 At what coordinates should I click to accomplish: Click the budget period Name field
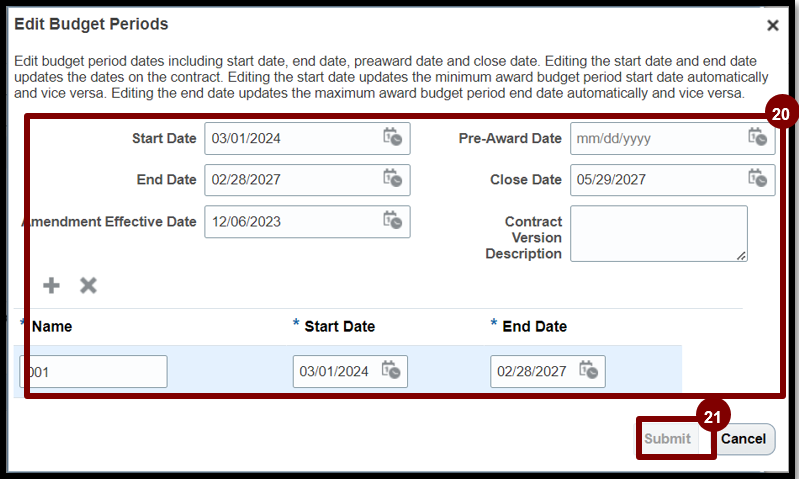(93, 371)
